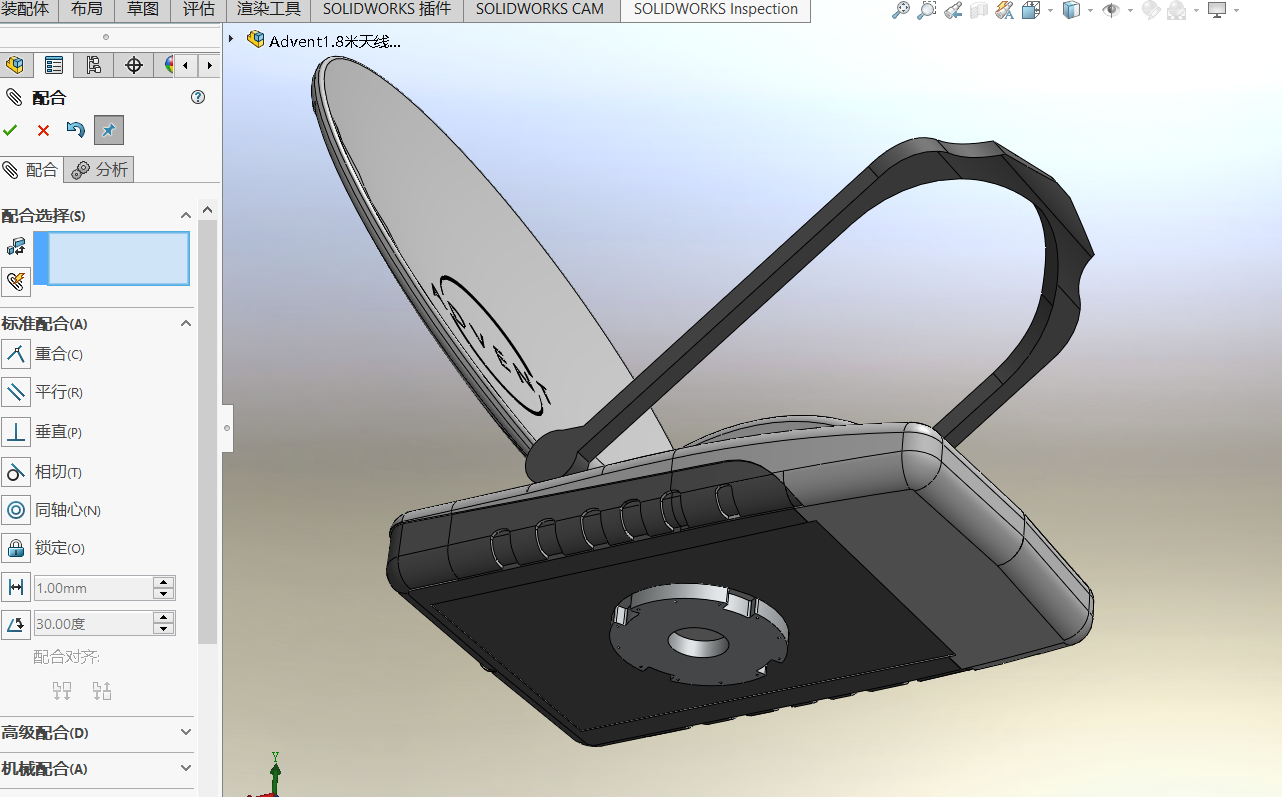Open the 布局 ribbon tab
Viewport: 1282px width, 797px height.
tap(87, 10)
